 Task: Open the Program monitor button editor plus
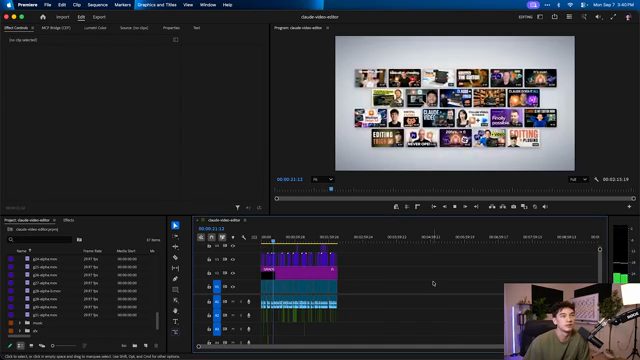tap(629, 207)
